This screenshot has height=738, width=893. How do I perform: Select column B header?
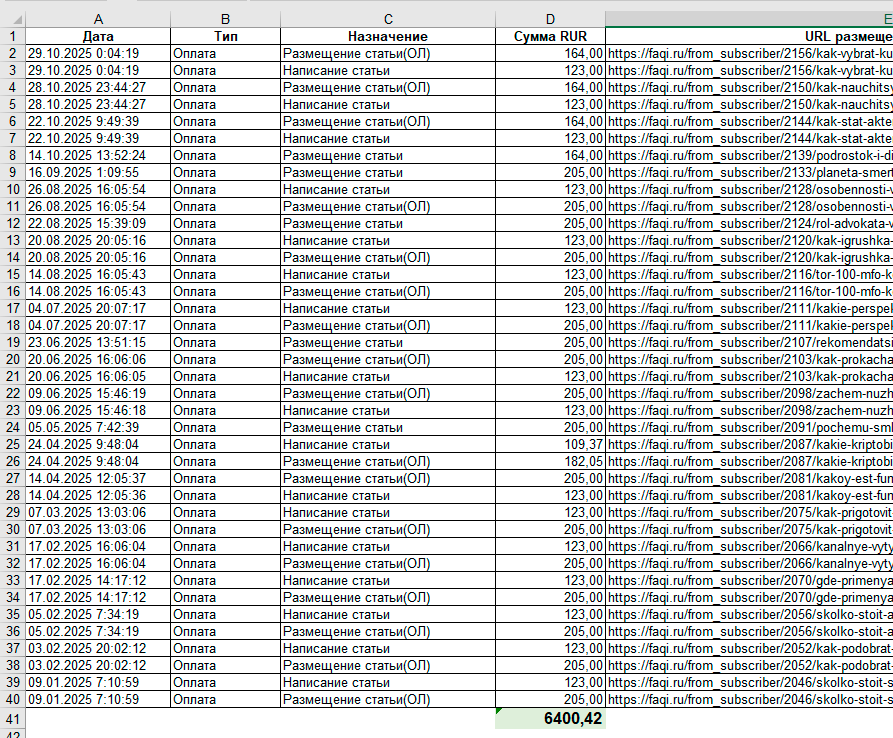click(226, 19)
